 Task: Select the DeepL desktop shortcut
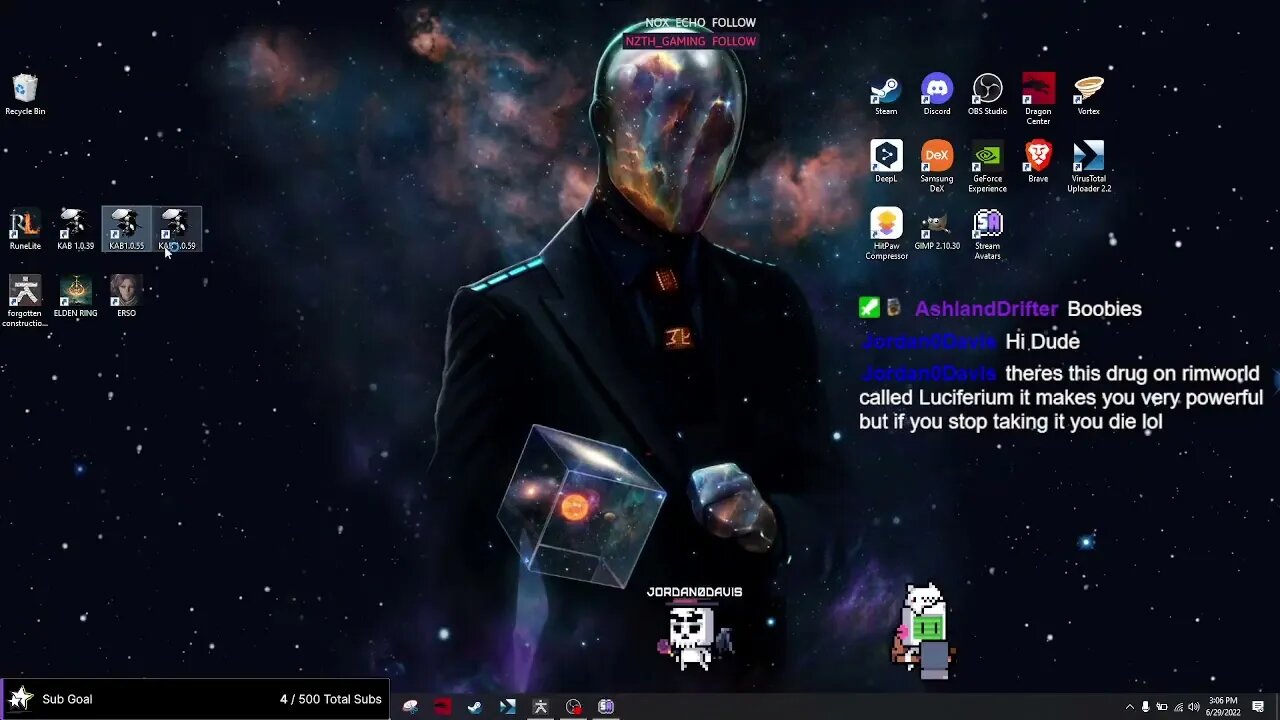886,162
